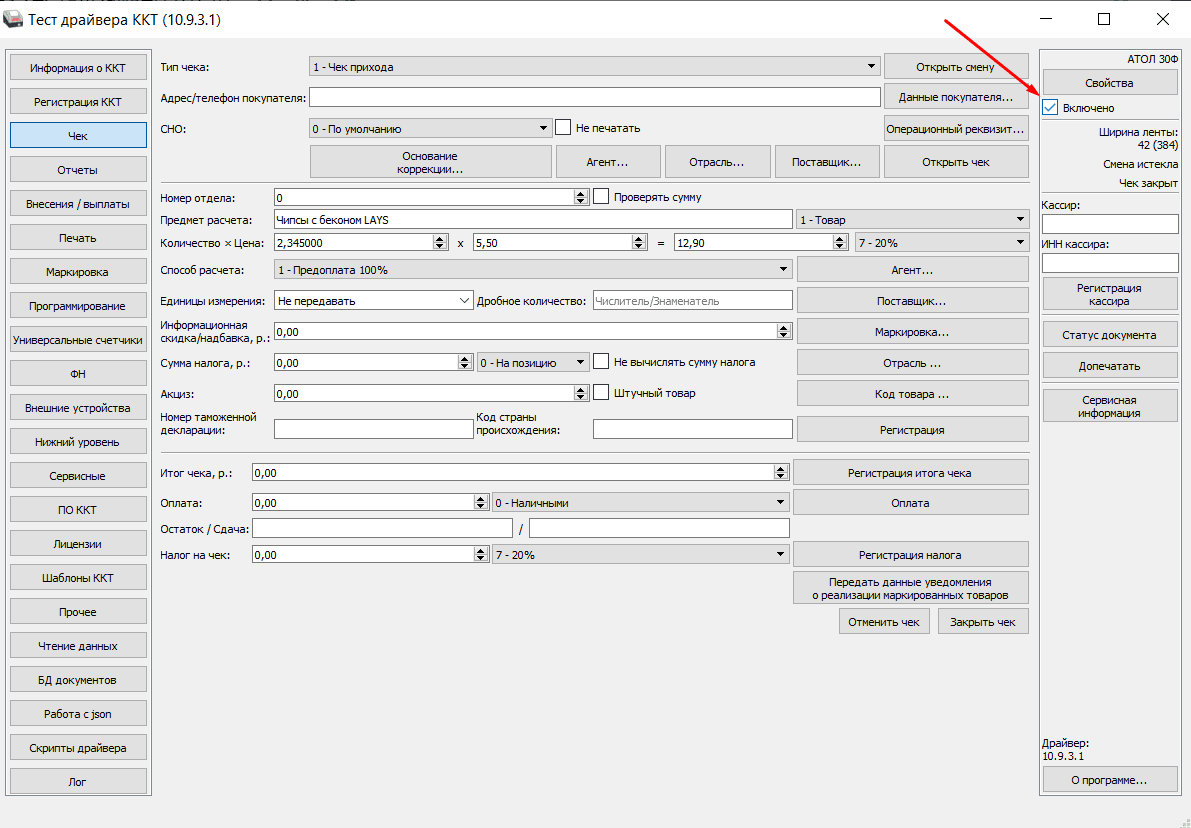Decrease the Количество spinner value
This screenshot has width=1191, height=828.
click(x=439, y=246)
